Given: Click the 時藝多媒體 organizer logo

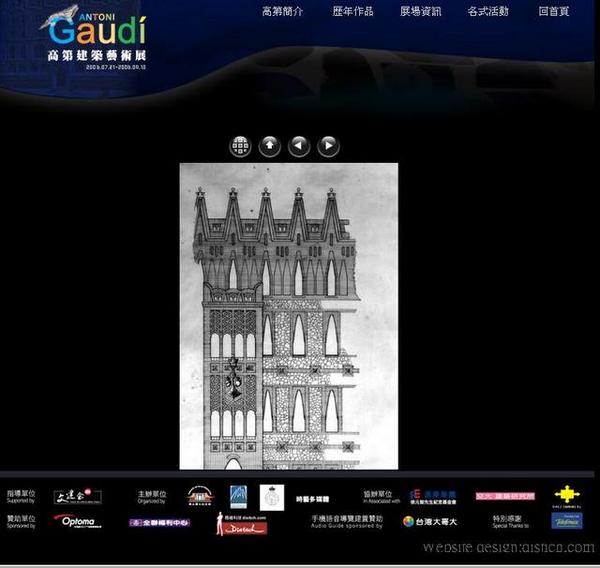Looking at the screenshot, I should pos(312,499).
